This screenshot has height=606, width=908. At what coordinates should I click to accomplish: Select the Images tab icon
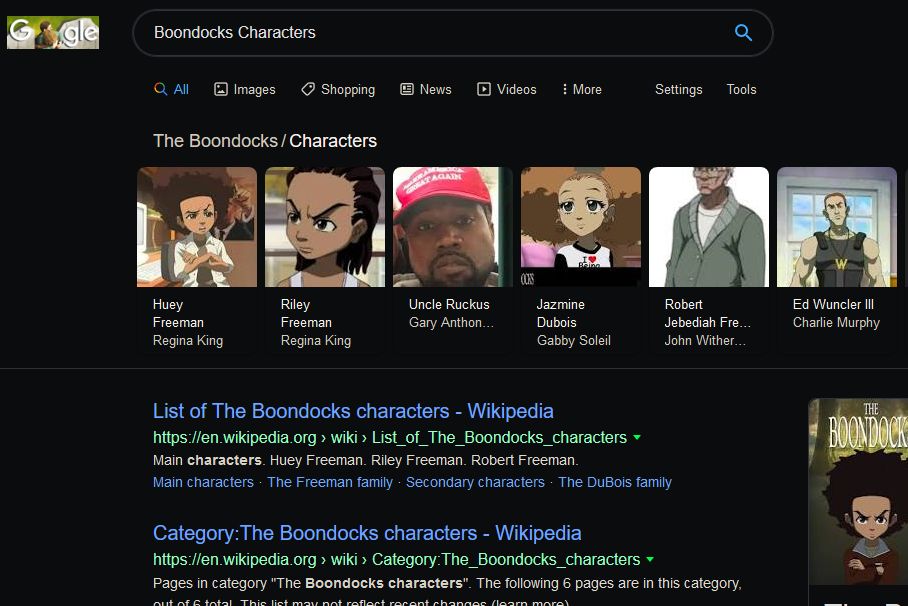(x=221, y=89)
